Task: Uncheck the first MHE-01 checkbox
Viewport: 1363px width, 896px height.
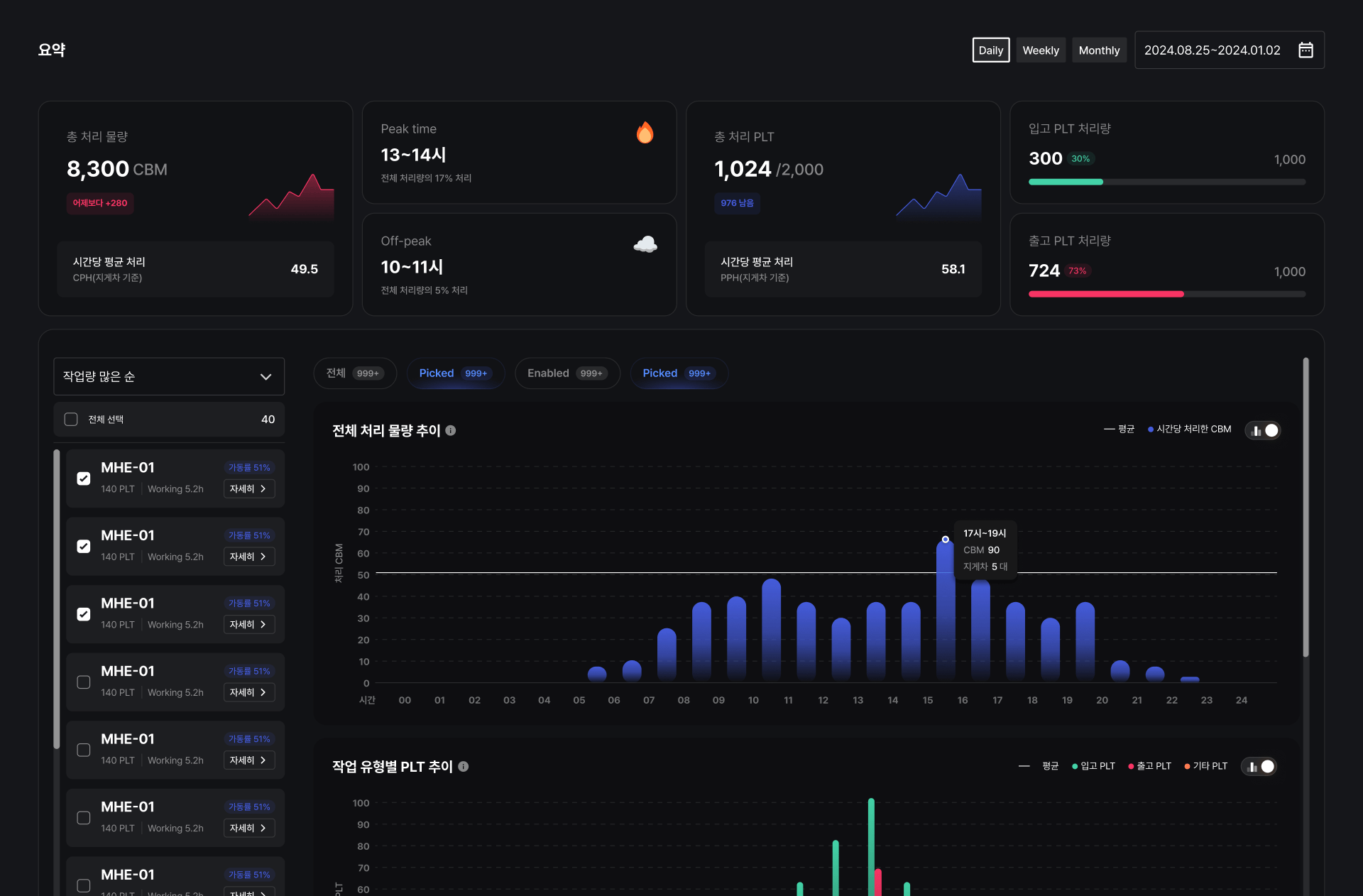Action: [x=84, y=479]
